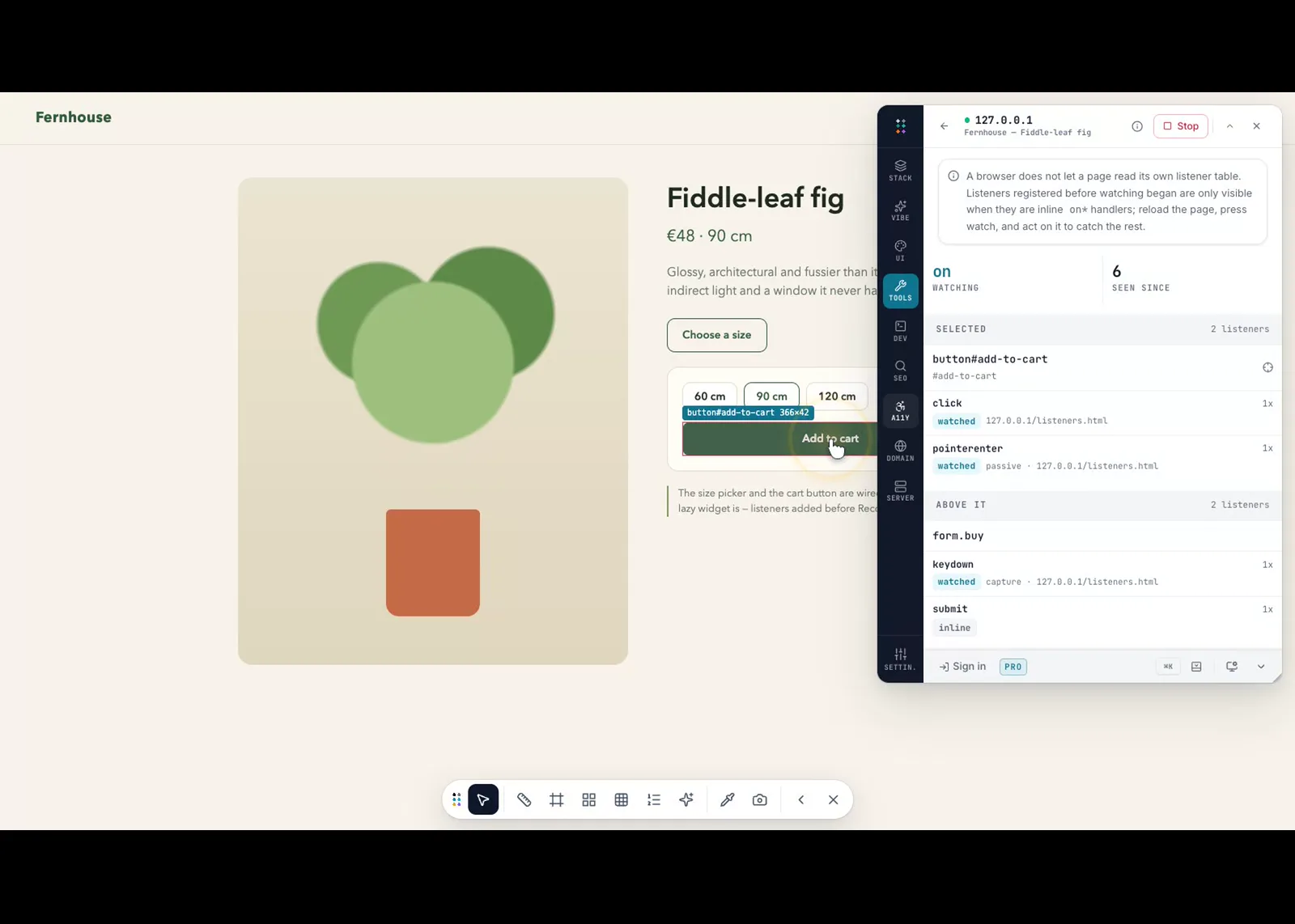1295x924 pixels.
Task: Open the Stack sidebar section
Action: (x=900, y=171)
